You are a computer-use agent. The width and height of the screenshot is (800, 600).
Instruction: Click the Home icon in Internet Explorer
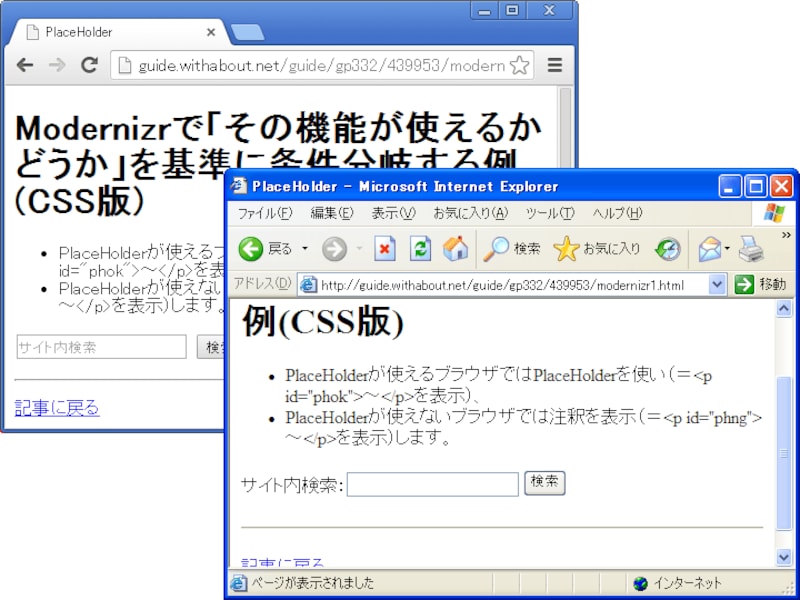coord(456,248)
